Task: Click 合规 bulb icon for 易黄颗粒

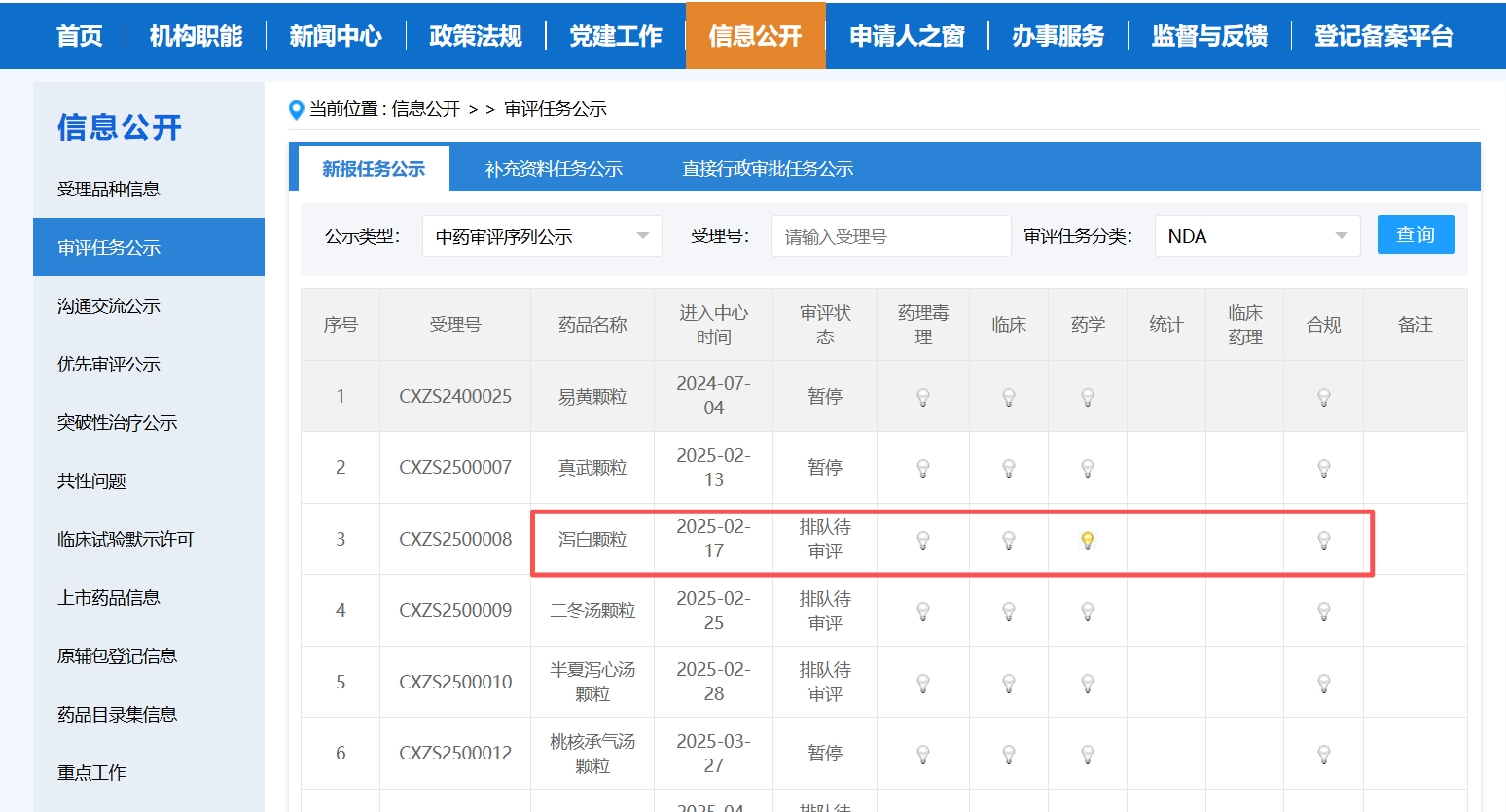Action: tap(1324, 398)
